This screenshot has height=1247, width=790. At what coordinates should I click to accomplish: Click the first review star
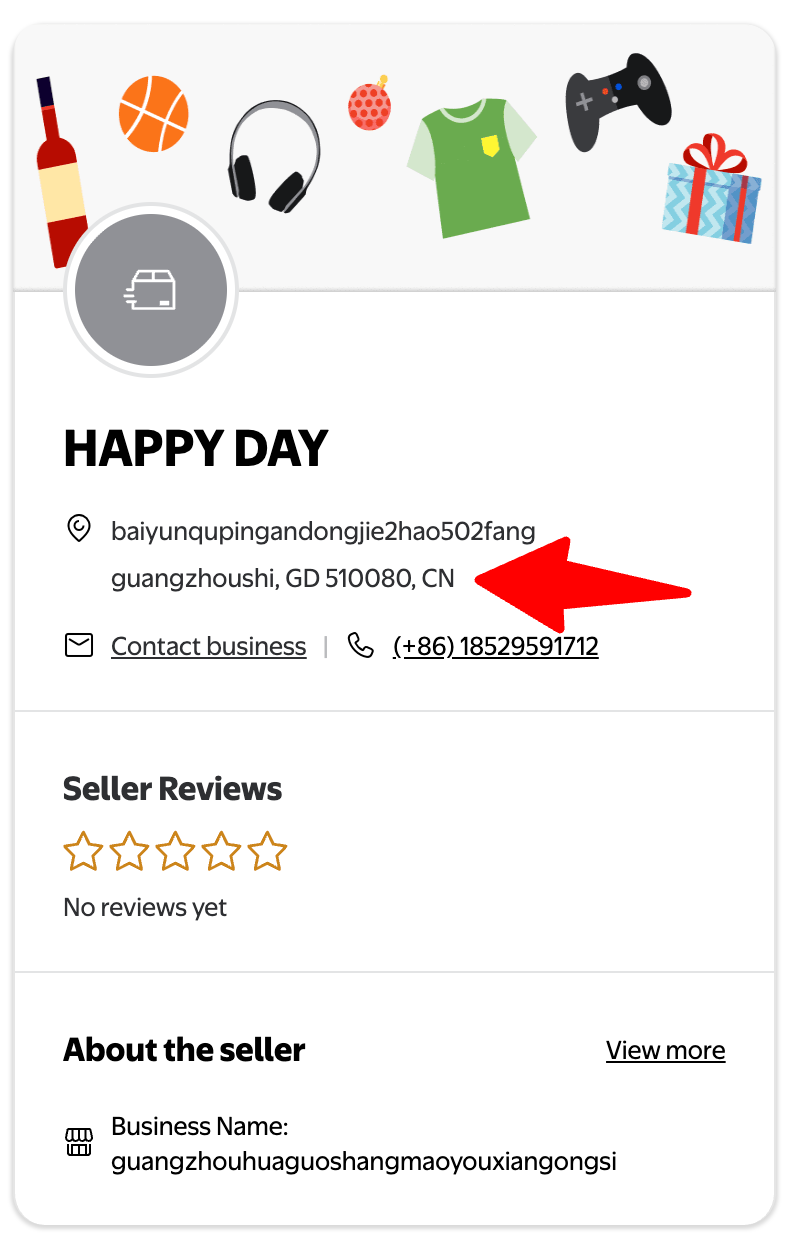click(83, 852)
